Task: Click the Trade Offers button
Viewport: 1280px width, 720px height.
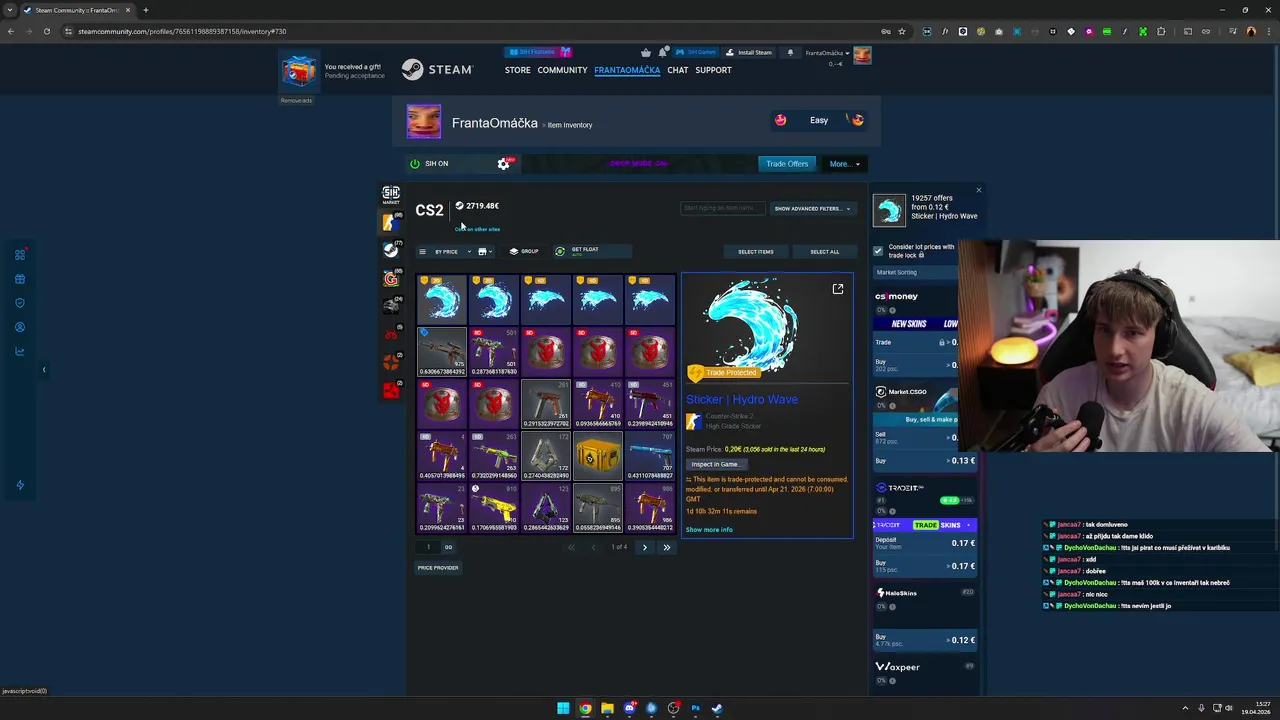Action: tap(787, 164)
